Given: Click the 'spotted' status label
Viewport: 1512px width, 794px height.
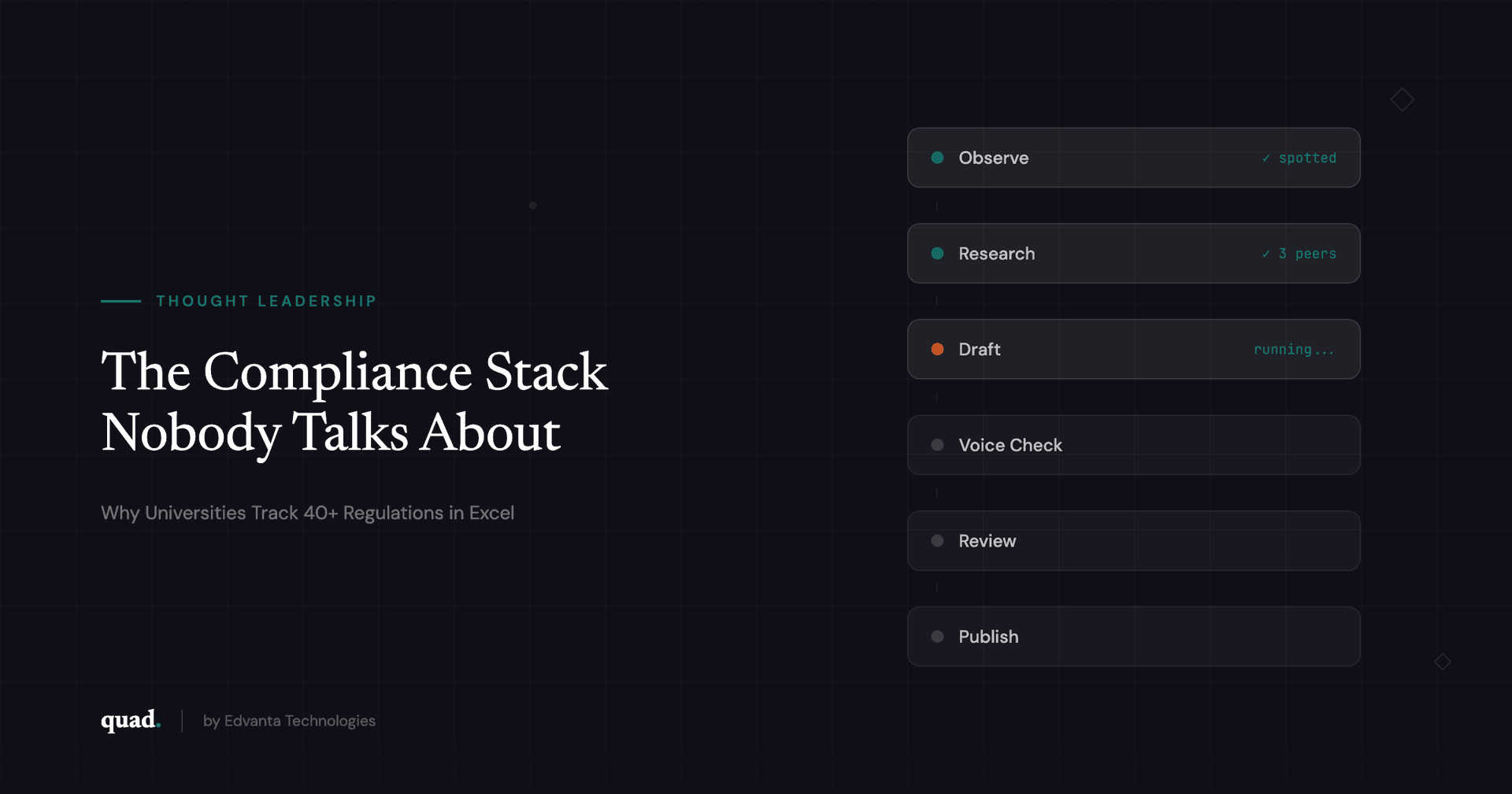Looking at the screenshot, I should (1306, 158).
